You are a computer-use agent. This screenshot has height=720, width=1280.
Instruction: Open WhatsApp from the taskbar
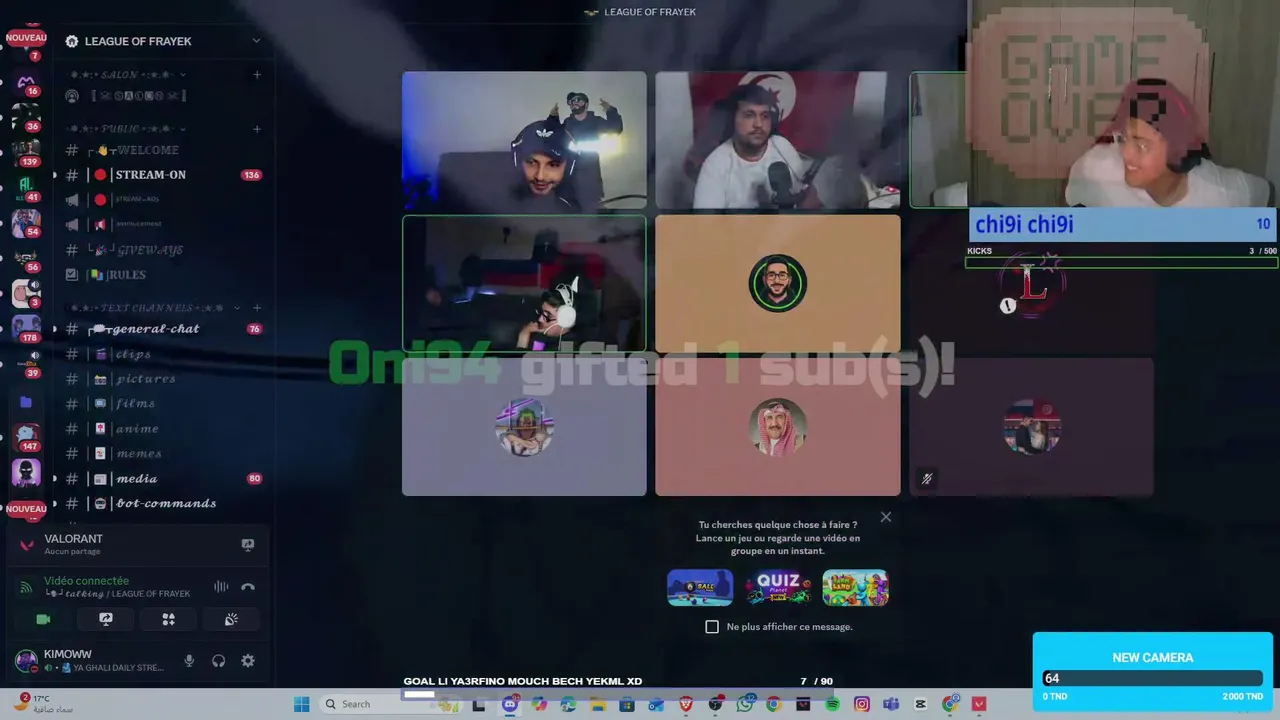pyautogui.click(x=744, y=704)
